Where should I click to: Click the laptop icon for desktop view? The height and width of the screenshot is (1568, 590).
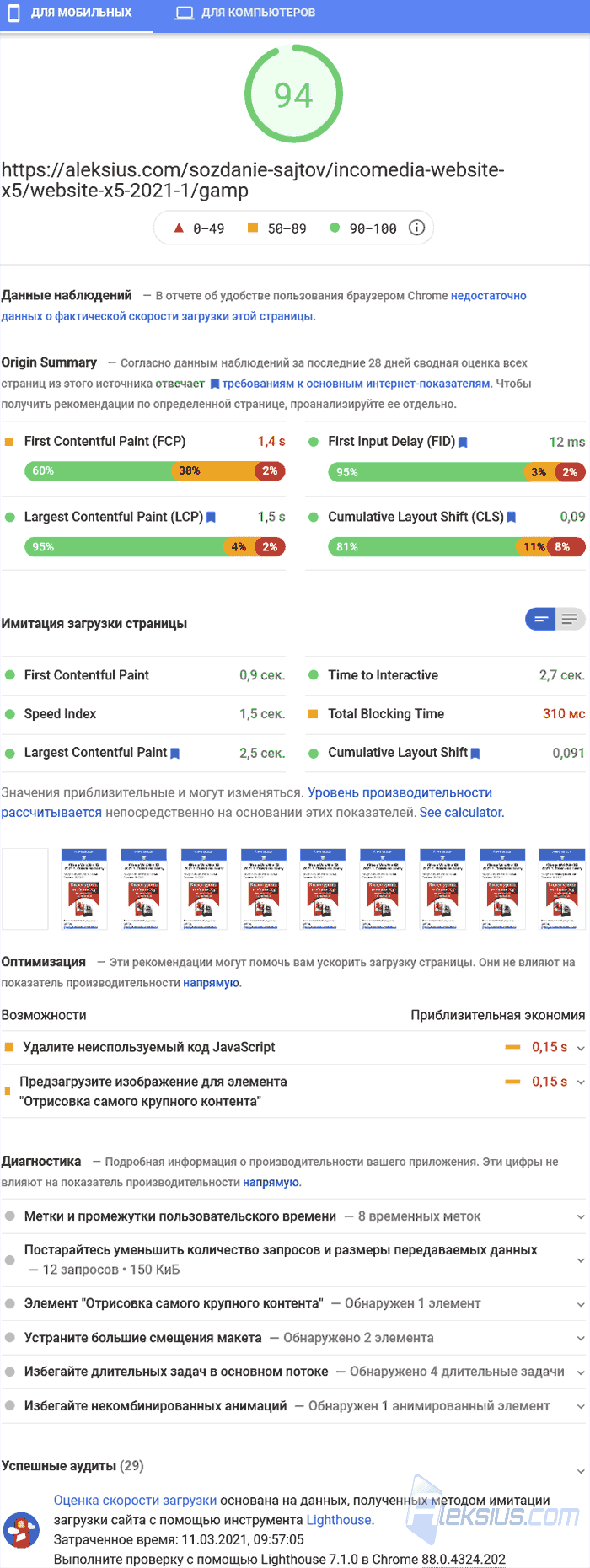tap(185, 13)
